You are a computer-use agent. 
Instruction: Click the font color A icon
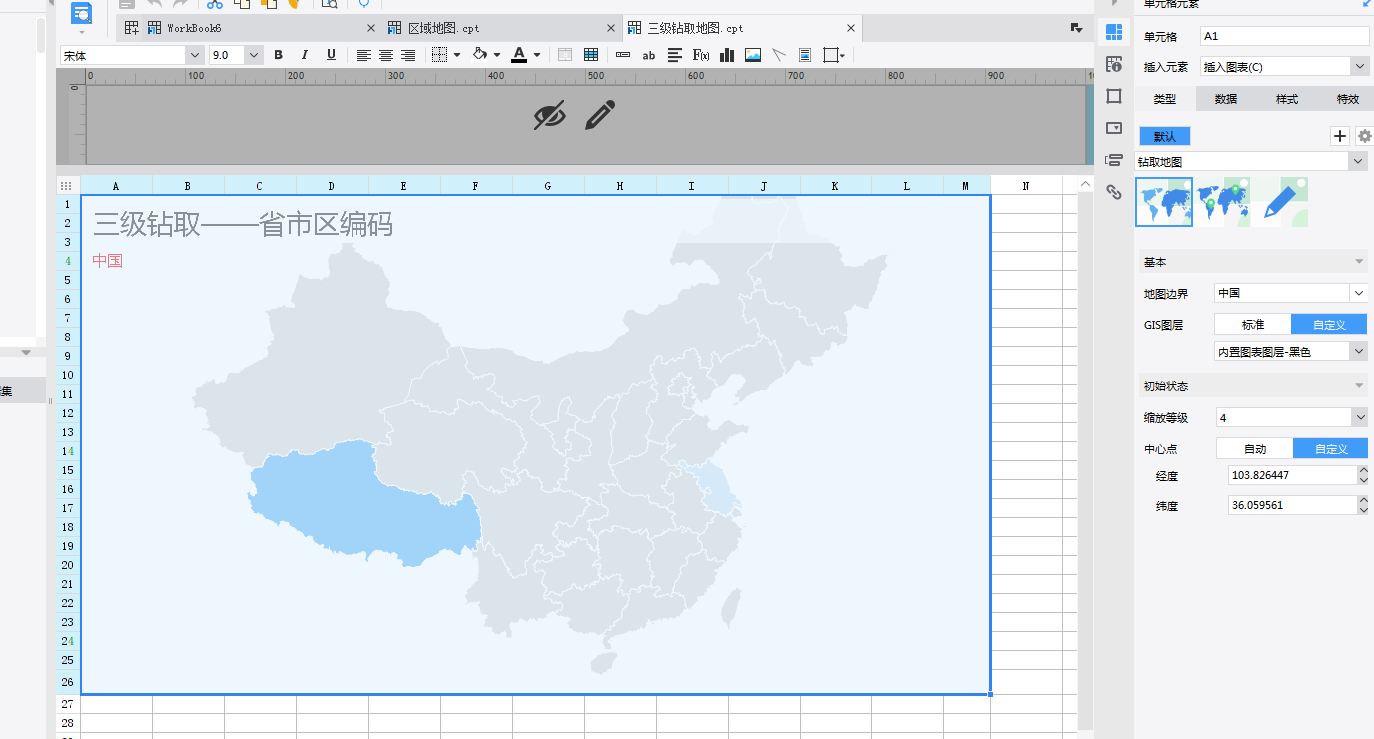click(x=519, y=55)
